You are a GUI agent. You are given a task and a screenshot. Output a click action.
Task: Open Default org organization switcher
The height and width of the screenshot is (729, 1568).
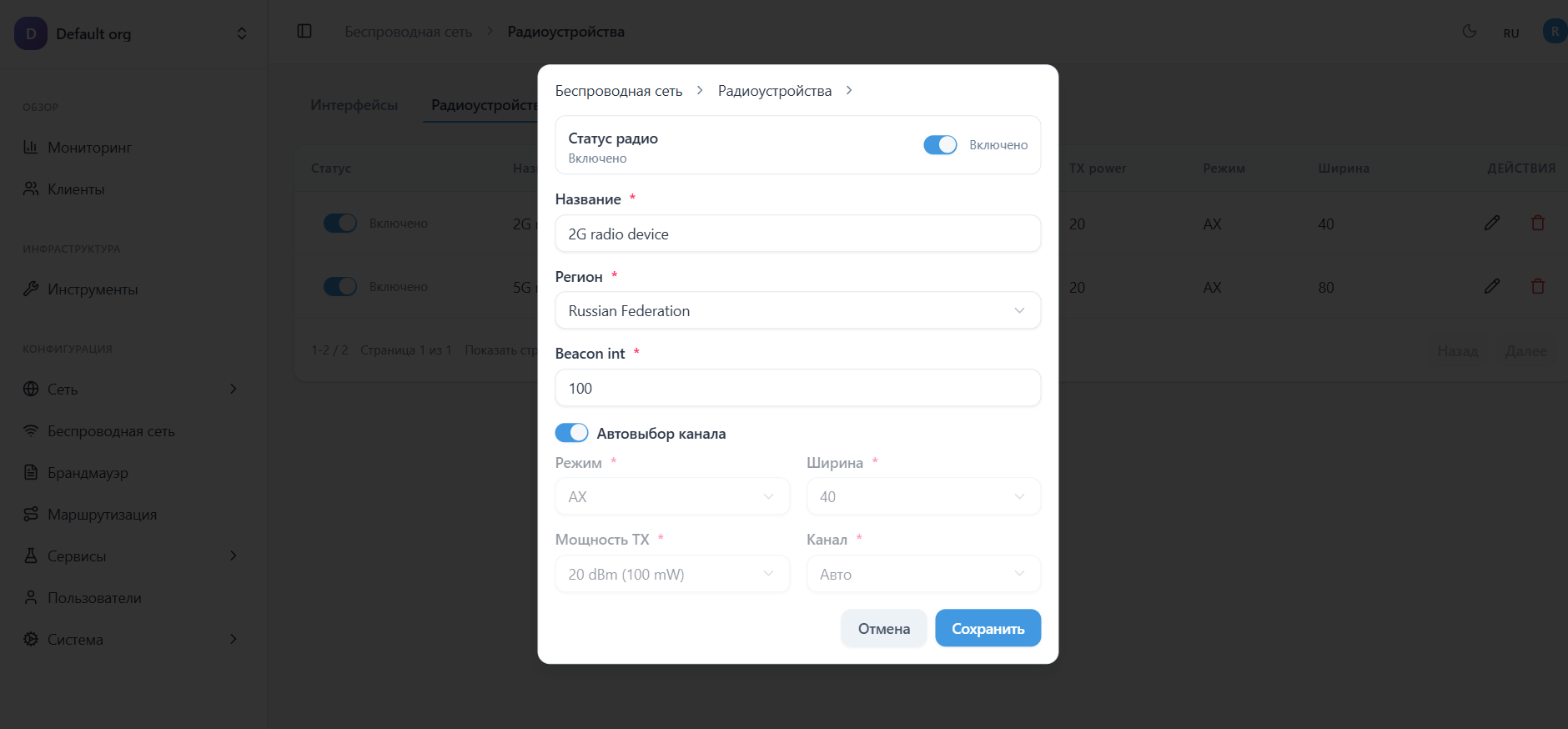pos(132,33)
